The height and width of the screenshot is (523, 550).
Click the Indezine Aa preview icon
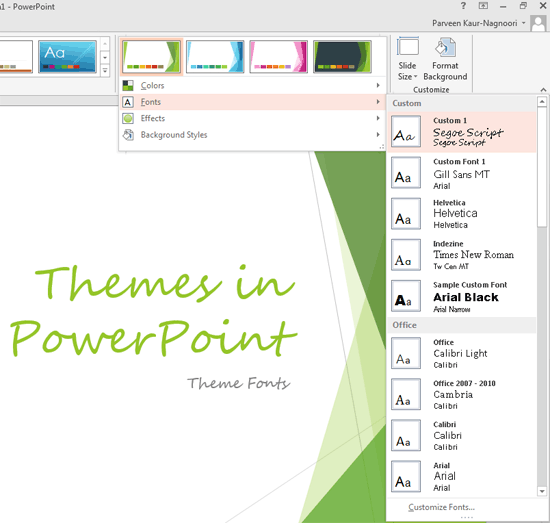(x=406, y=255)
